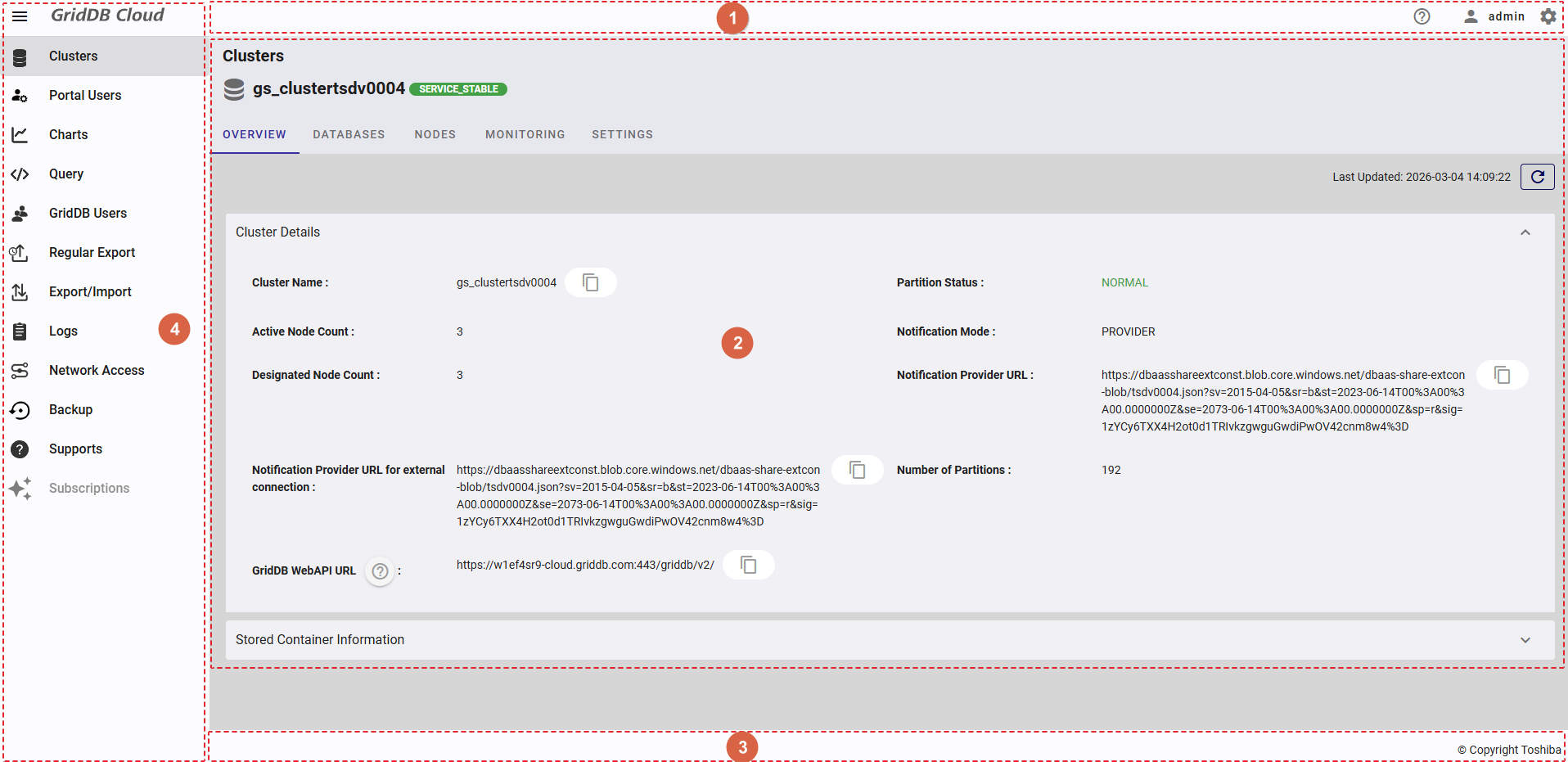Open Portal Users in sidebar

(x=85, y=96)
